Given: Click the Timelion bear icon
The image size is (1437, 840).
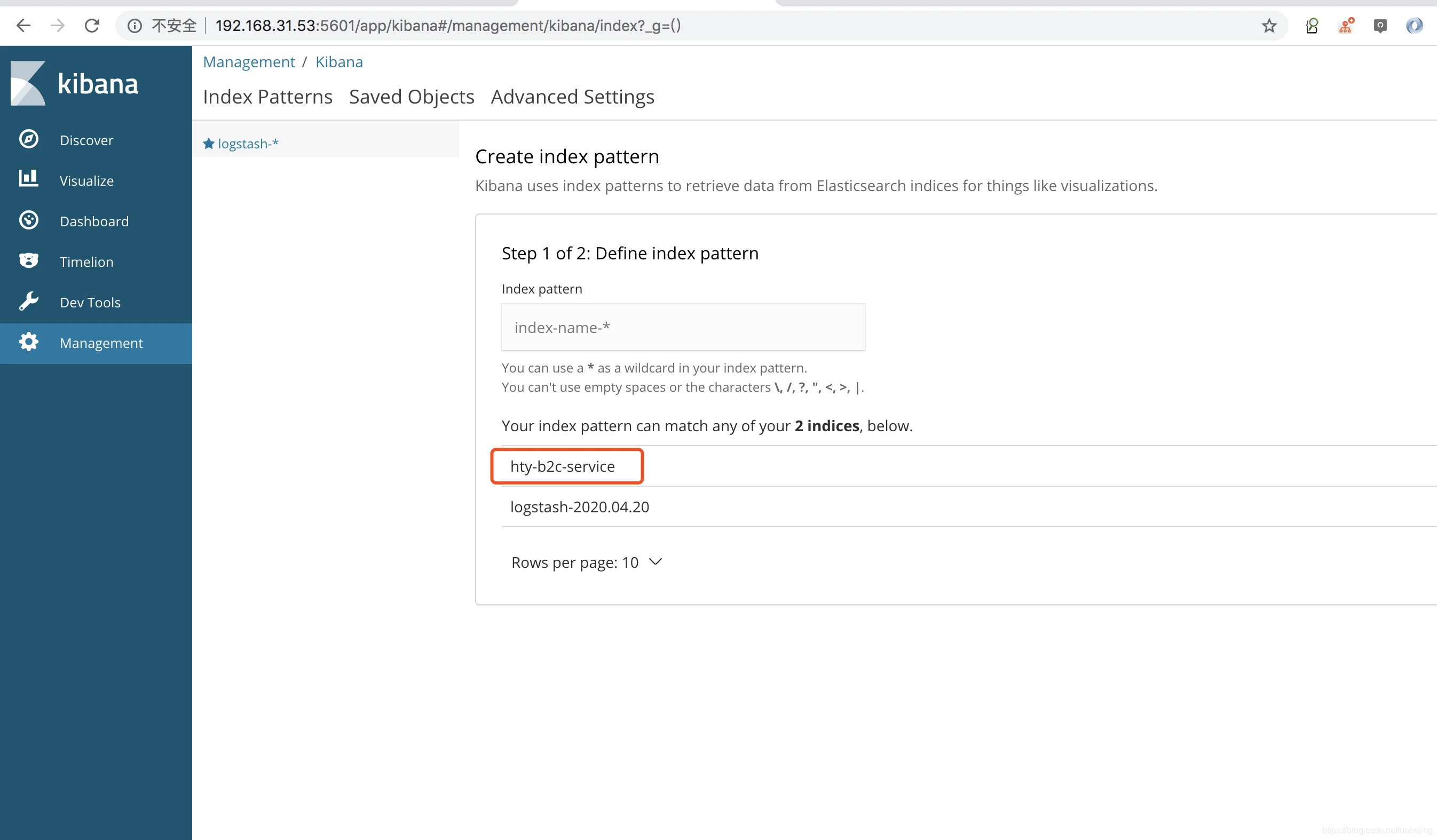Looking at the screenshot, I should point(28,260).
